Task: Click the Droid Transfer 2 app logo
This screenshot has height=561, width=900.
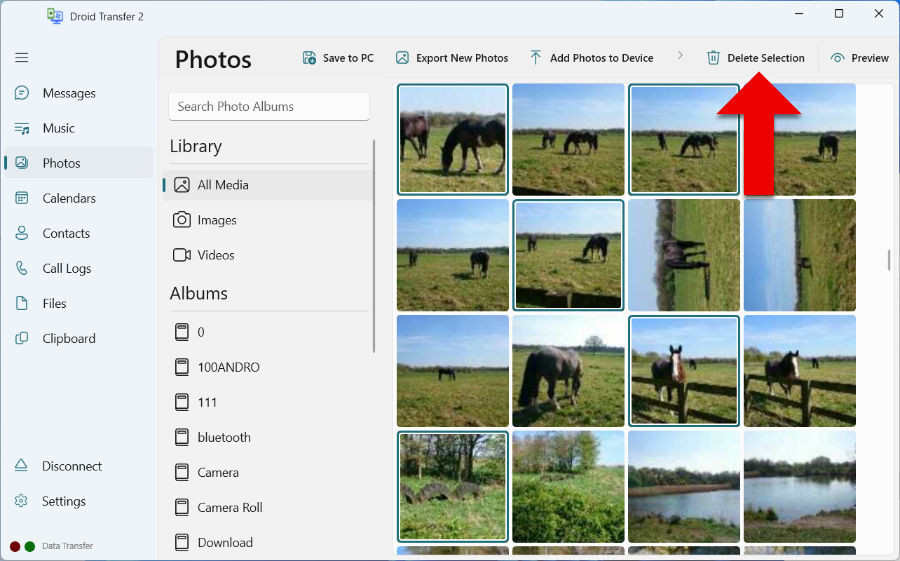Action: tap(55, 16)
